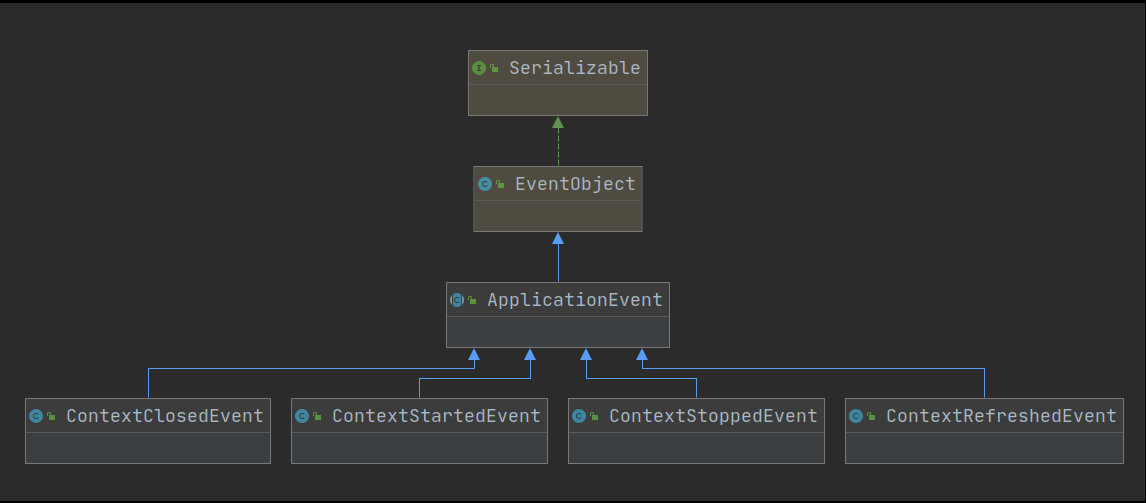This screenshot has height=503, width=1146.
Task: Click the empty compartment under ApplicationEvent
Action: pos(557,332)
